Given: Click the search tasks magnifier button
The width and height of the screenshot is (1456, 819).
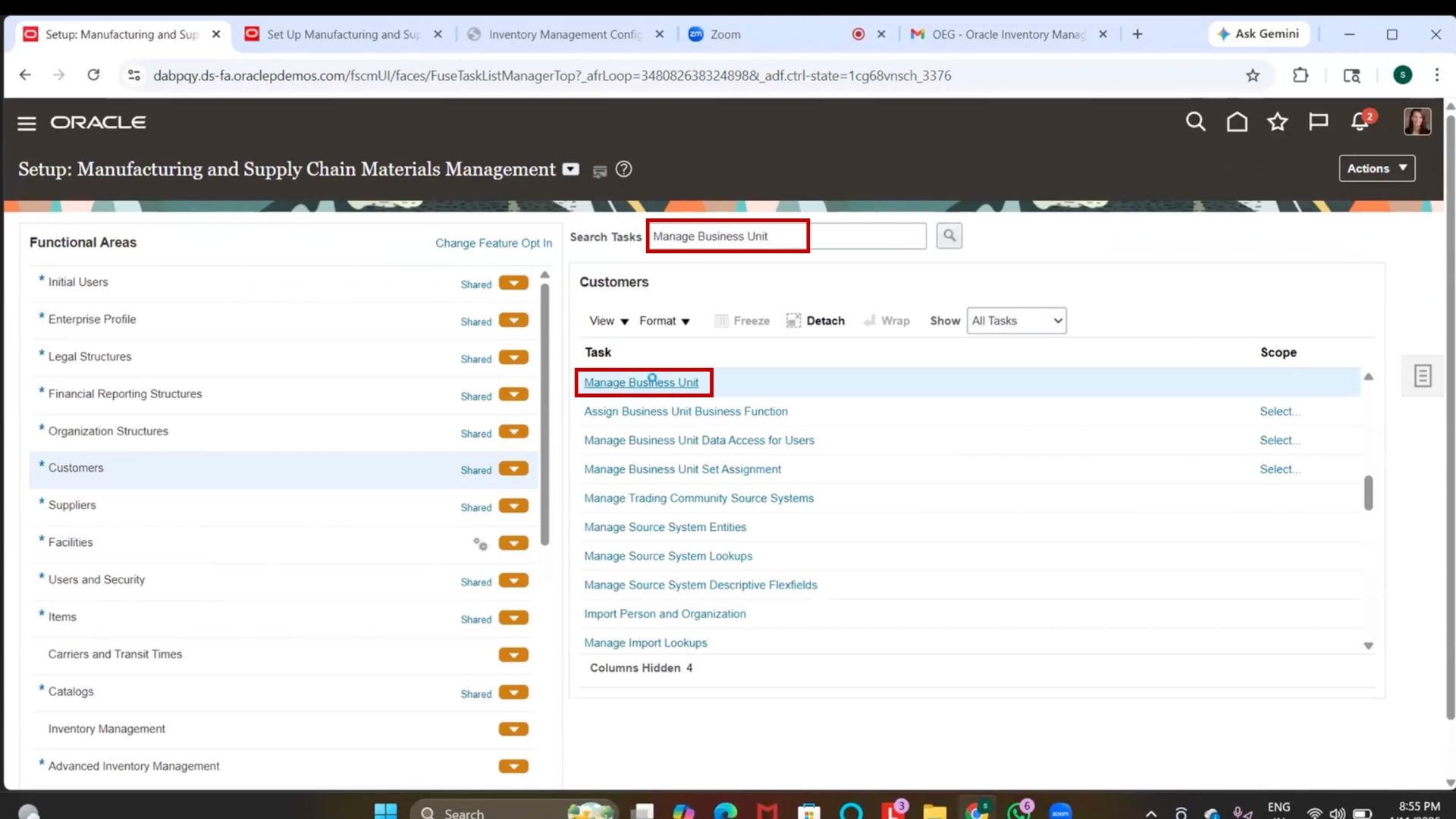Looking at the screenshot, I should [x=949, y=236].
